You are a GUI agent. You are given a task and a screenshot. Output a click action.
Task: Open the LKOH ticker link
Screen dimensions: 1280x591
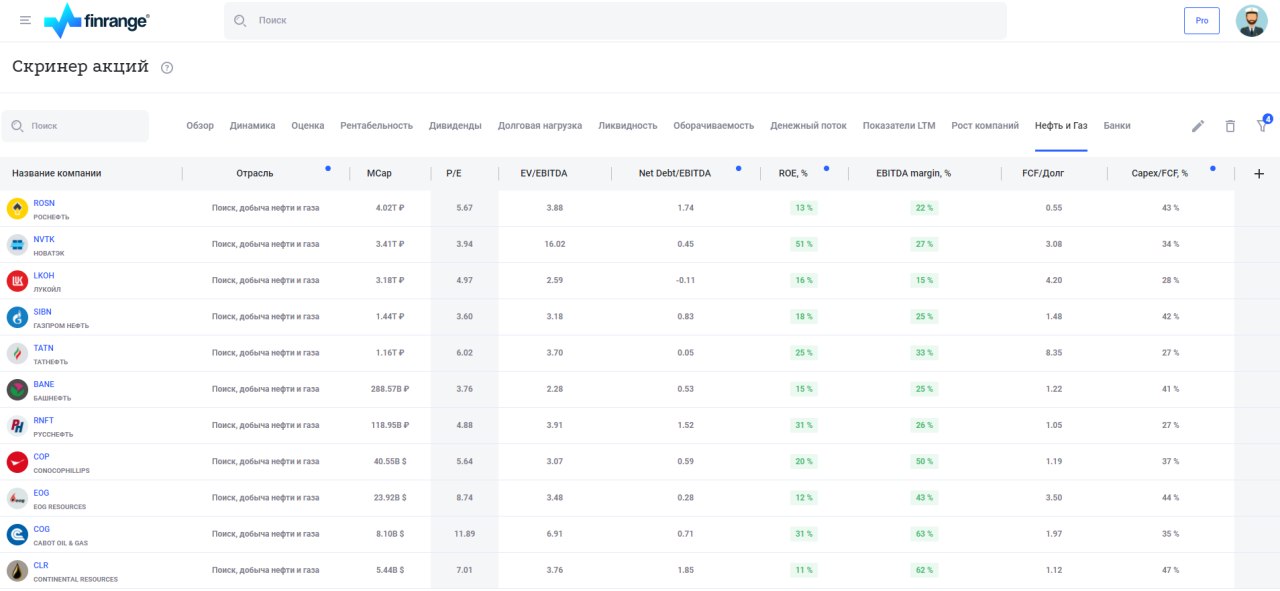tap(44, 275)
